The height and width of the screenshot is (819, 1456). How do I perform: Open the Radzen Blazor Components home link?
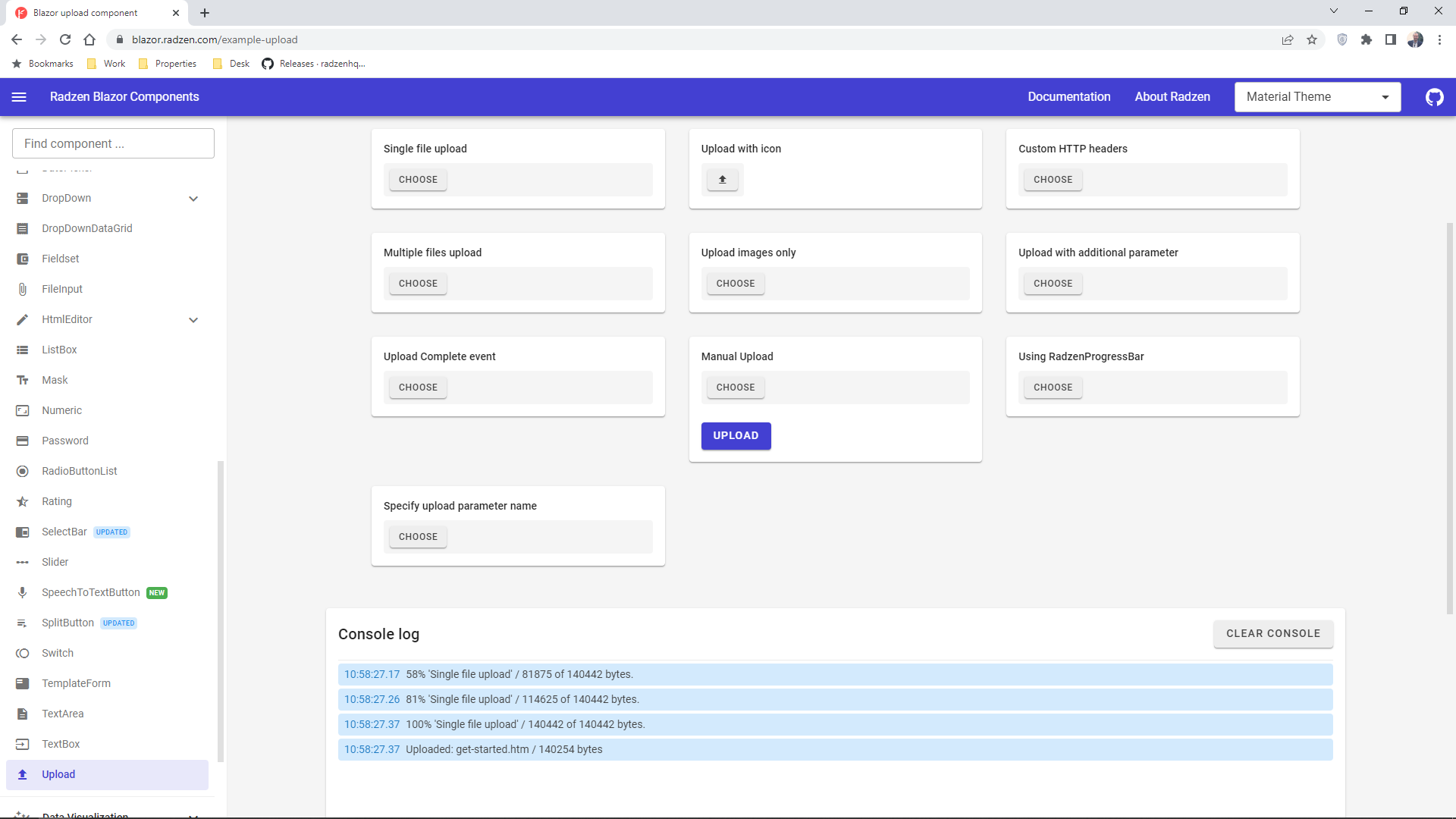tap(124, 97)
